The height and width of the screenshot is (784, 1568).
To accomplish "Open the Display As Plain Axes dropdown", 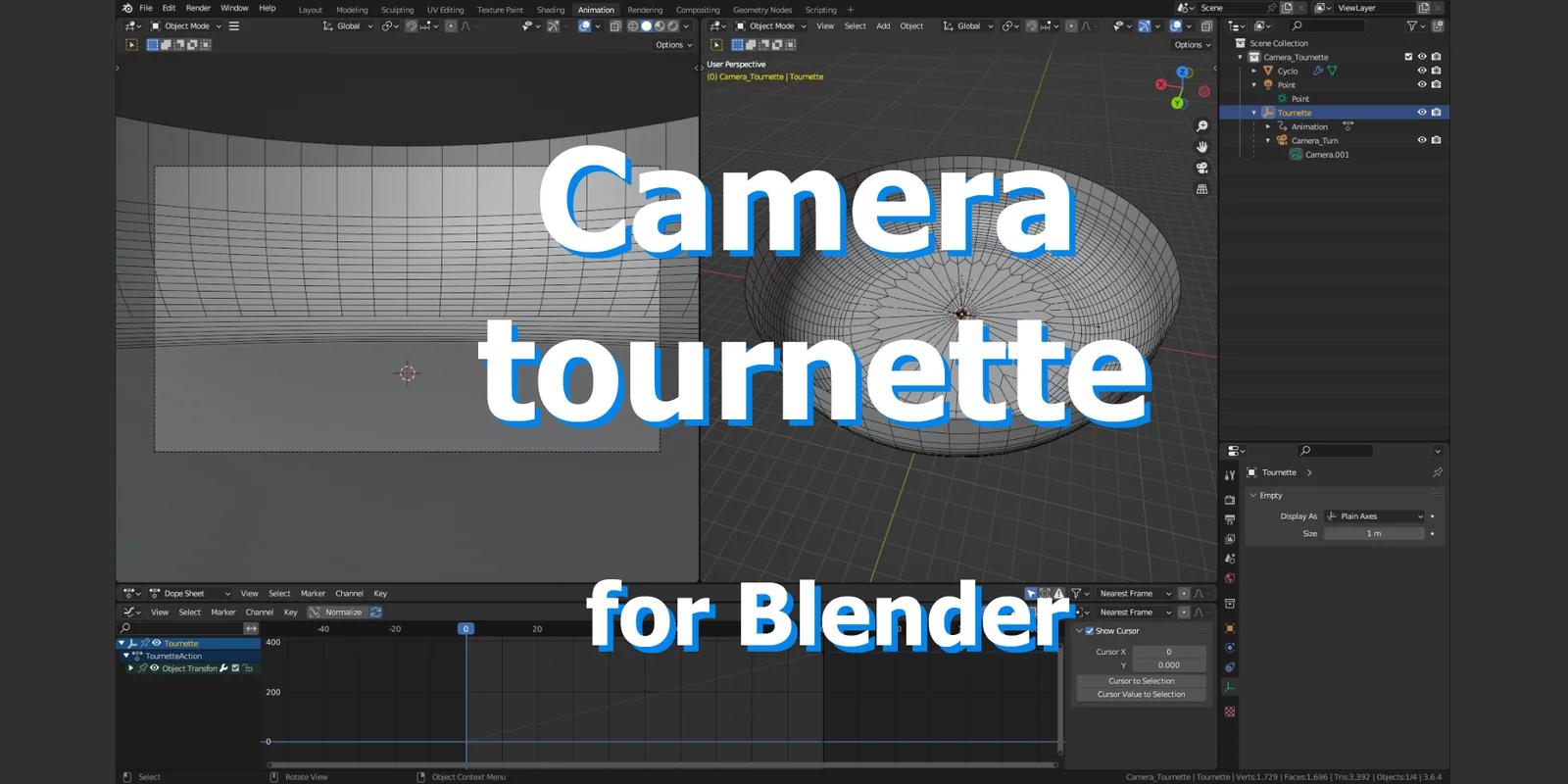I will [1374, 516].
